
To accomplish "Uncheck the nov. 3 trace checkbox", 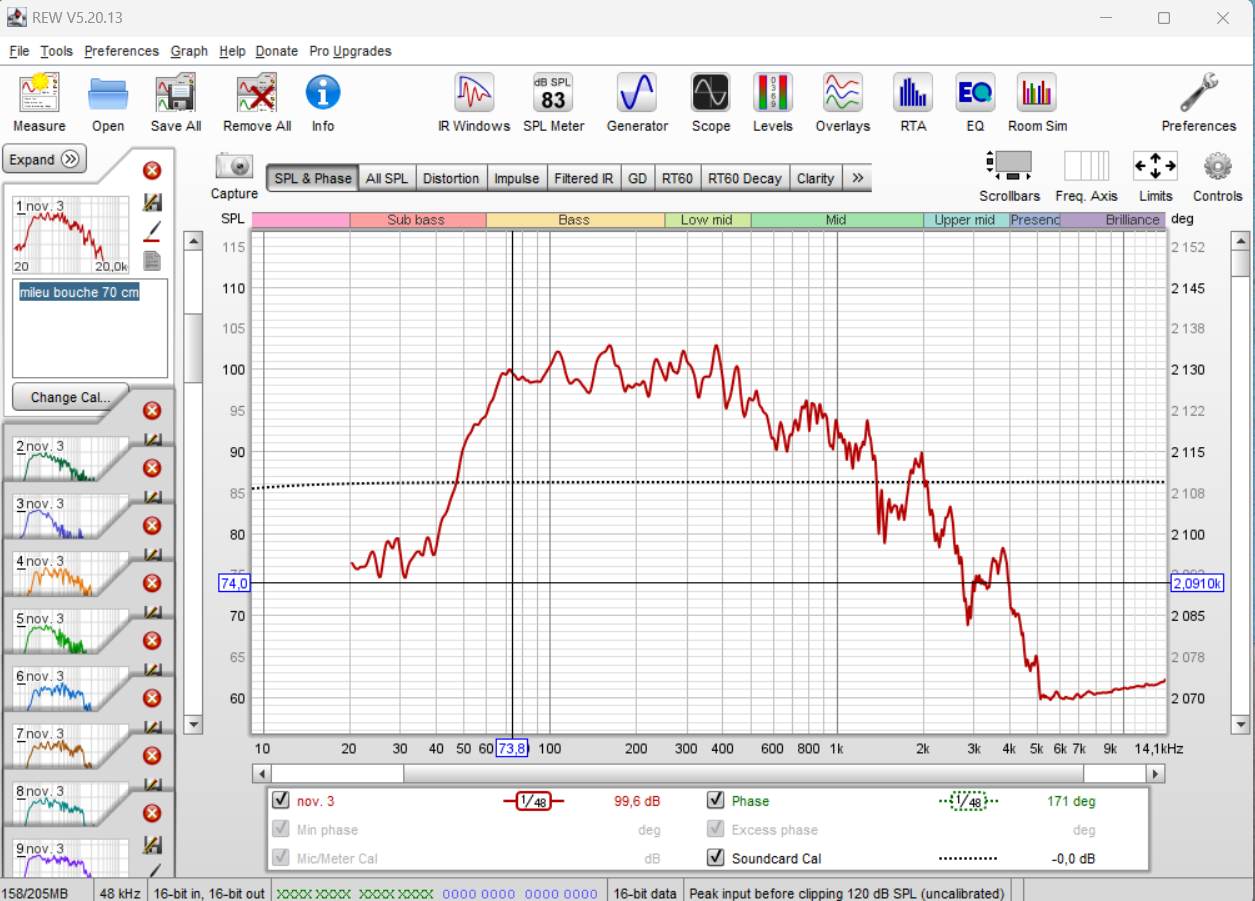I will (281, 800).
